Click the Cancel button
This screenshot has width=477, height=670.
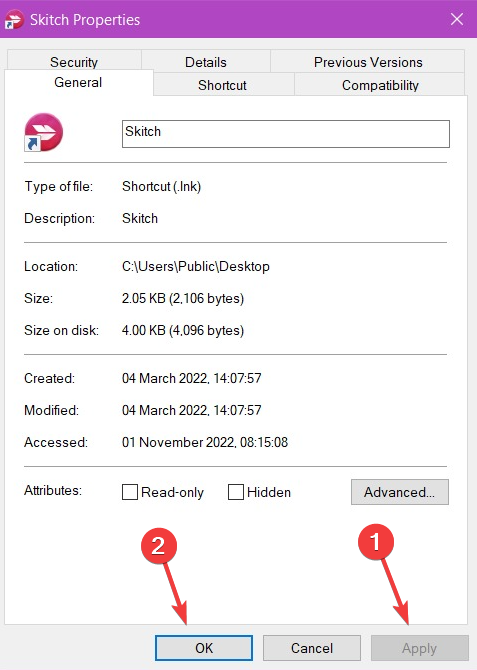pos(312,648)
